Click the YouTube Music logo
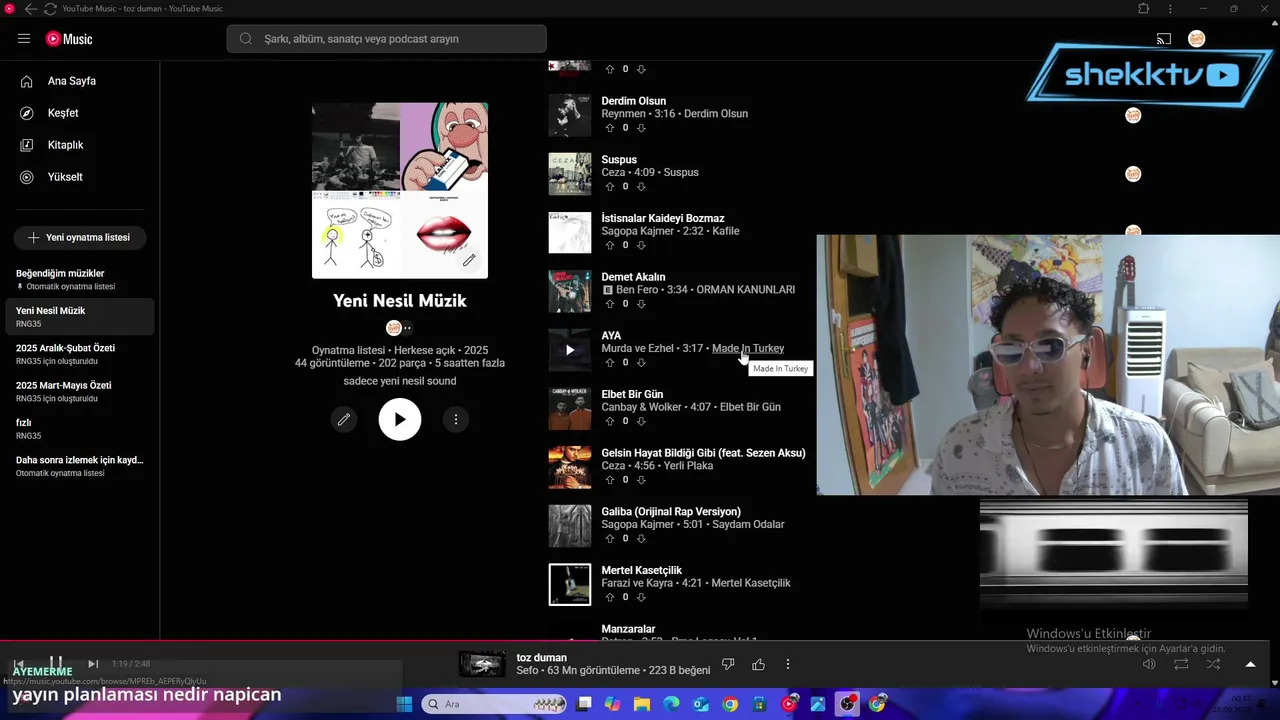The image size is (1280, 720). pos(69,39)
